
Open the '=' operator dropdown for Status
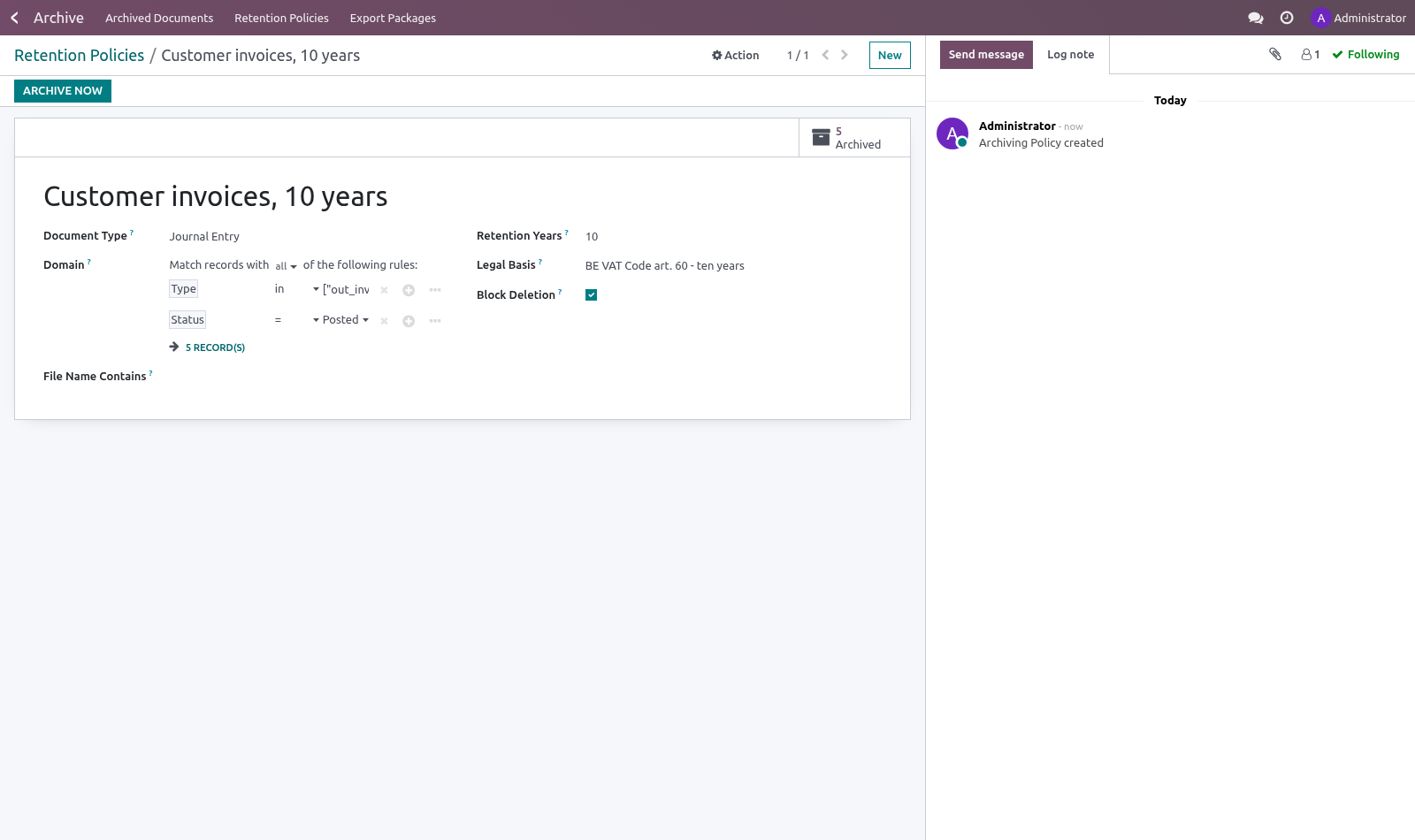click(296, 320)
